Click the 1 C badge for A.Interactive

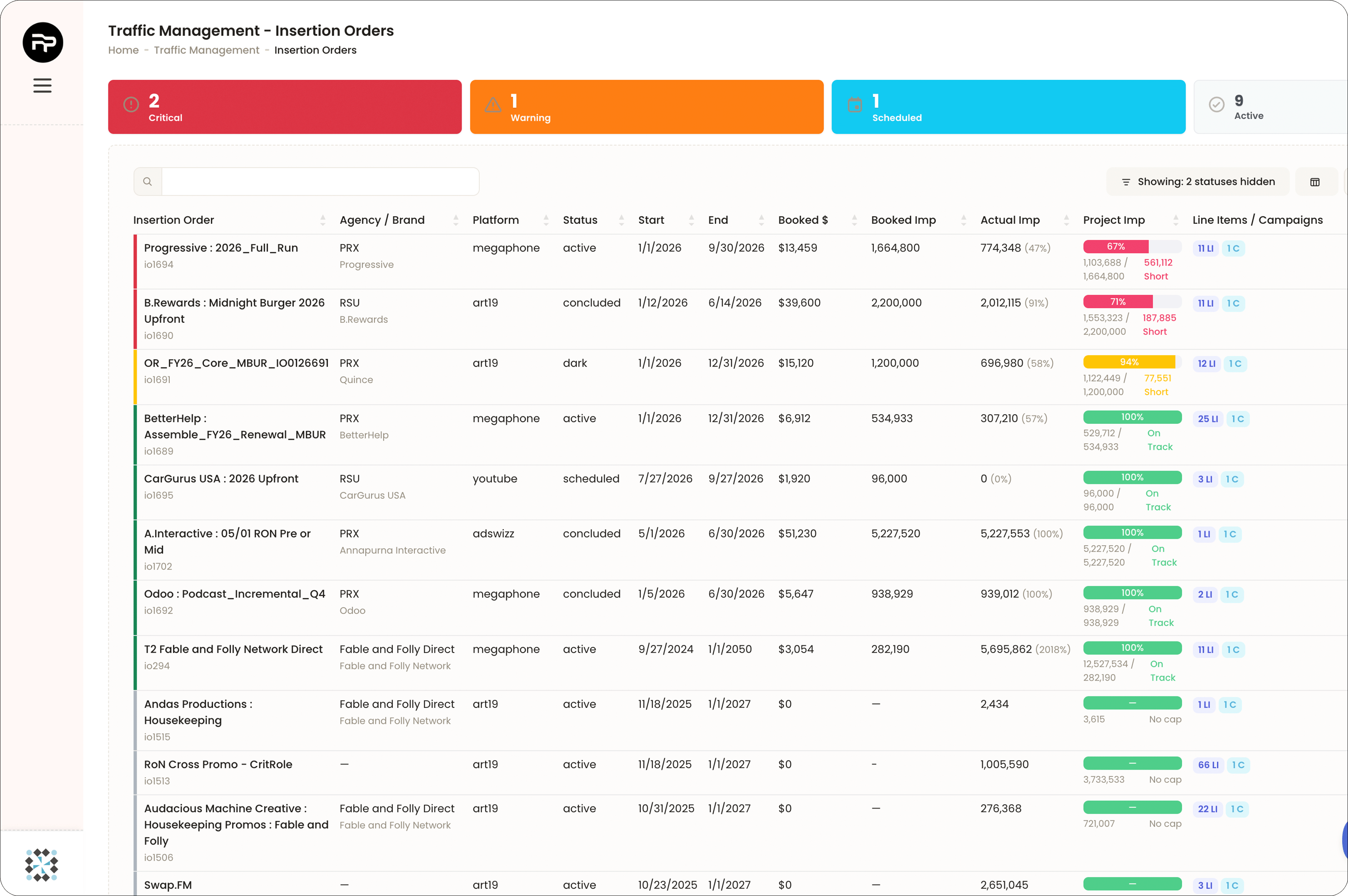click(1230, 534)
